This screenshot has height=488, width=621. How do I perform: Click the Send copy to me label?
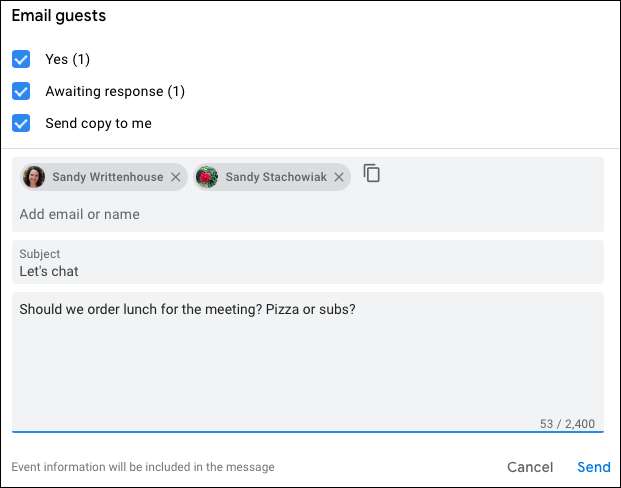pos(98,124)
